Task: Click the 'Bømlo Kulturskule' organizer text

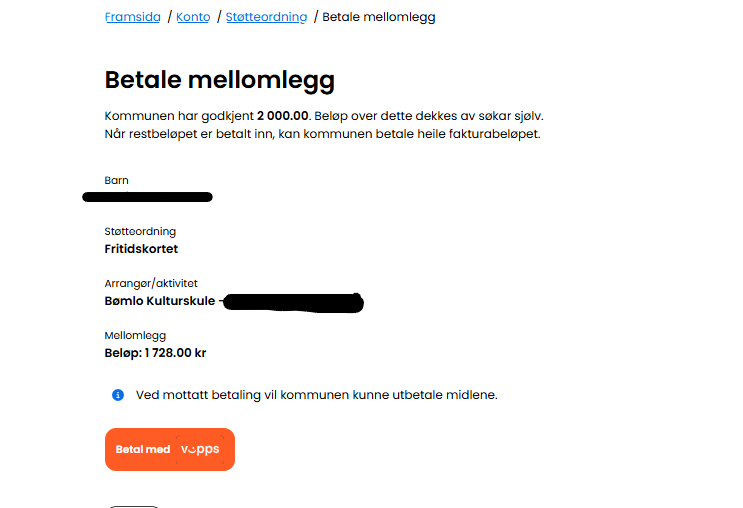Action: point(159,300)
